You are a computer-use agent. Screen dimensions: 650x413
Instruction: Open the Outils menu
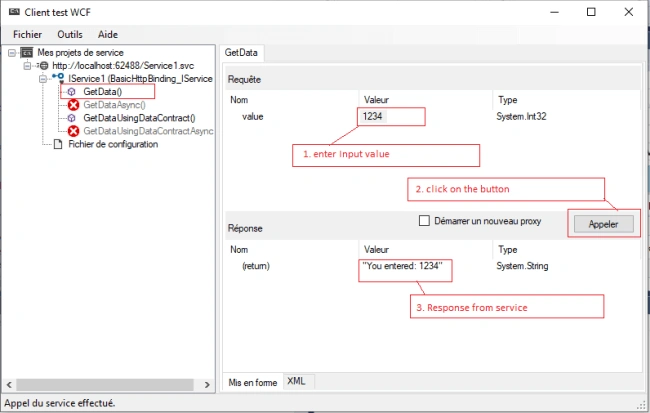[70, 34]
